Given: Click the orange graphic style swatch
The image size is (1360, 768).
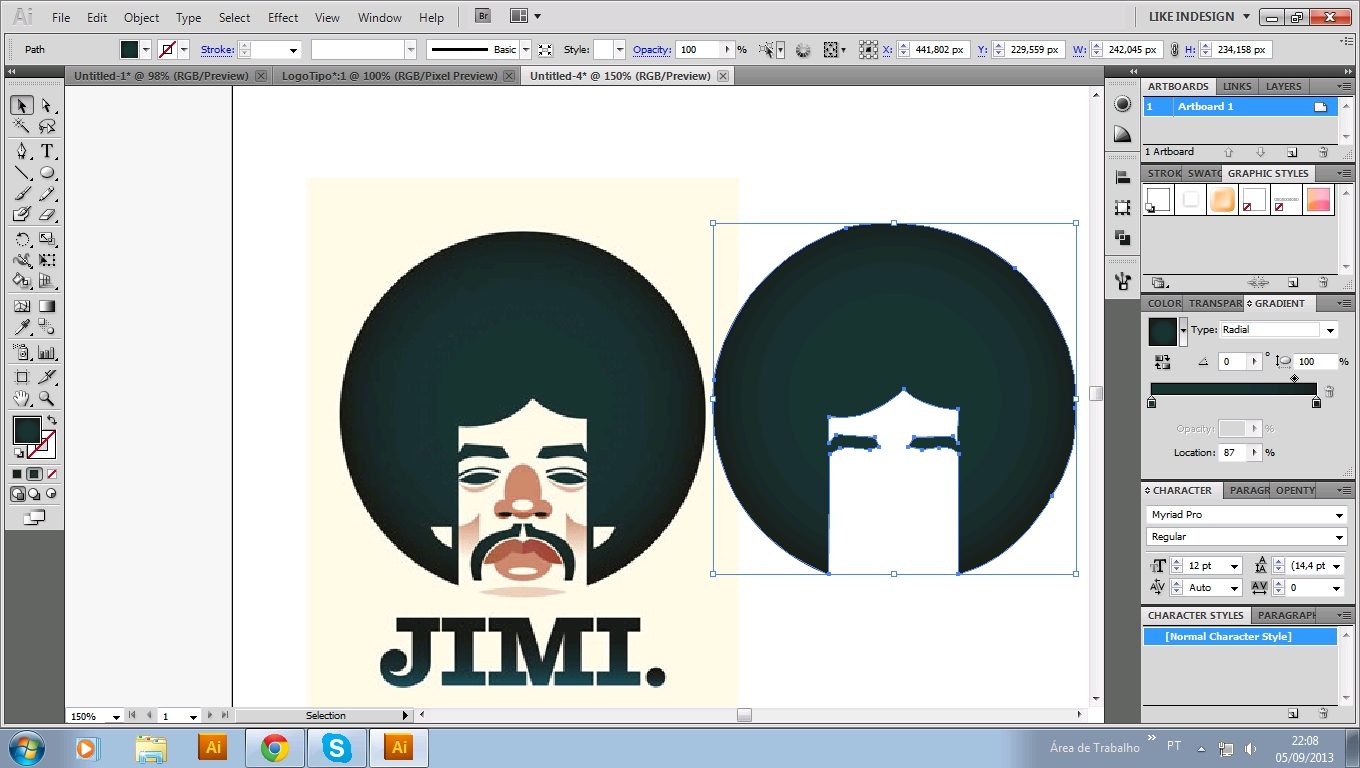Looking at the screenshot, I should (1222, 199).
